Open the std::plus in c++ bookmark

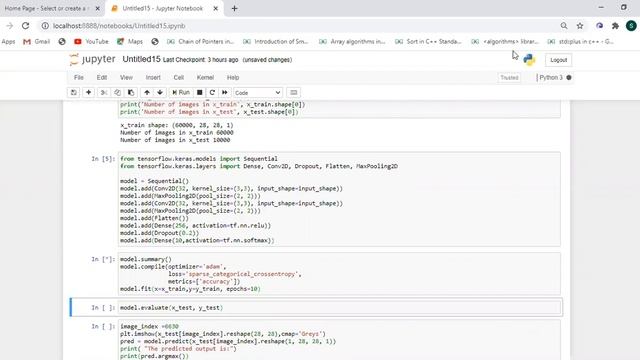tap(580, 42)
